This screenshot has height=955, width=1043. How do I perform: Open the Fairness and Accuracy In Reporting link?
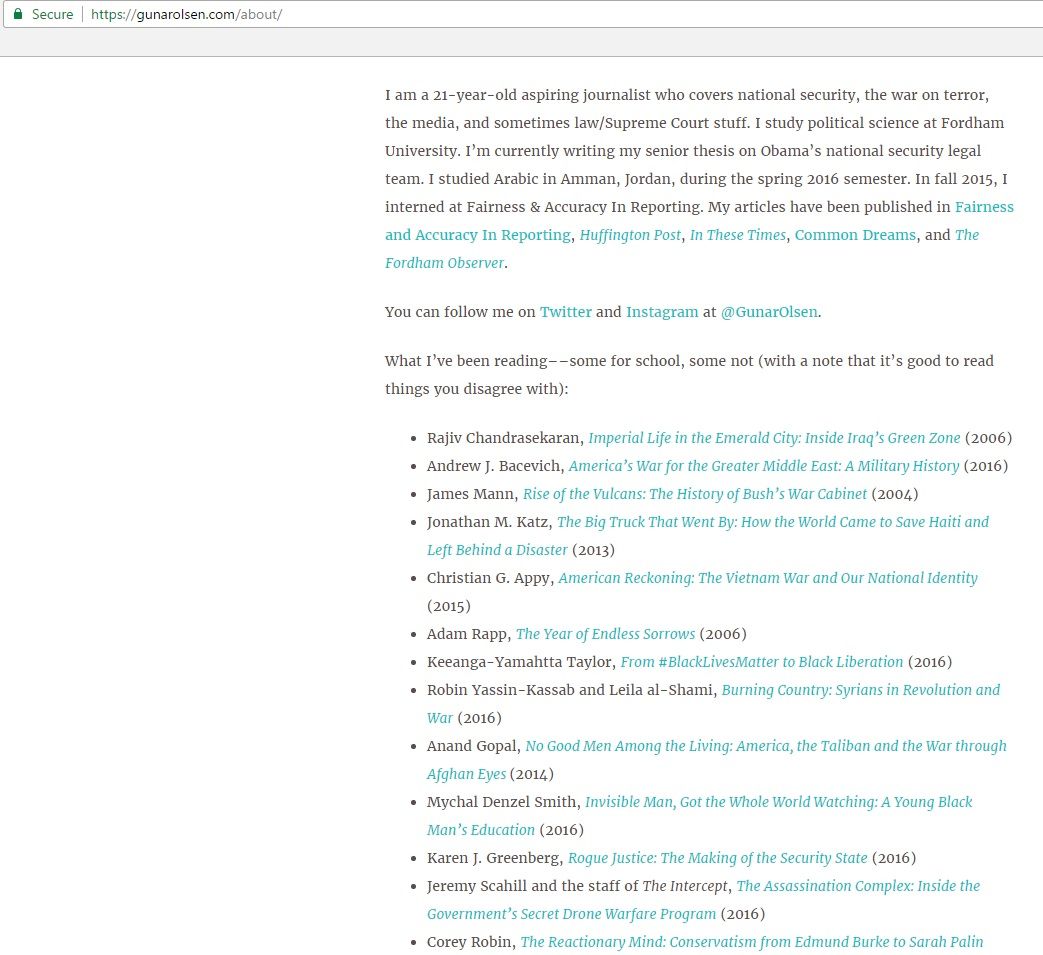[x=983, y=207]
